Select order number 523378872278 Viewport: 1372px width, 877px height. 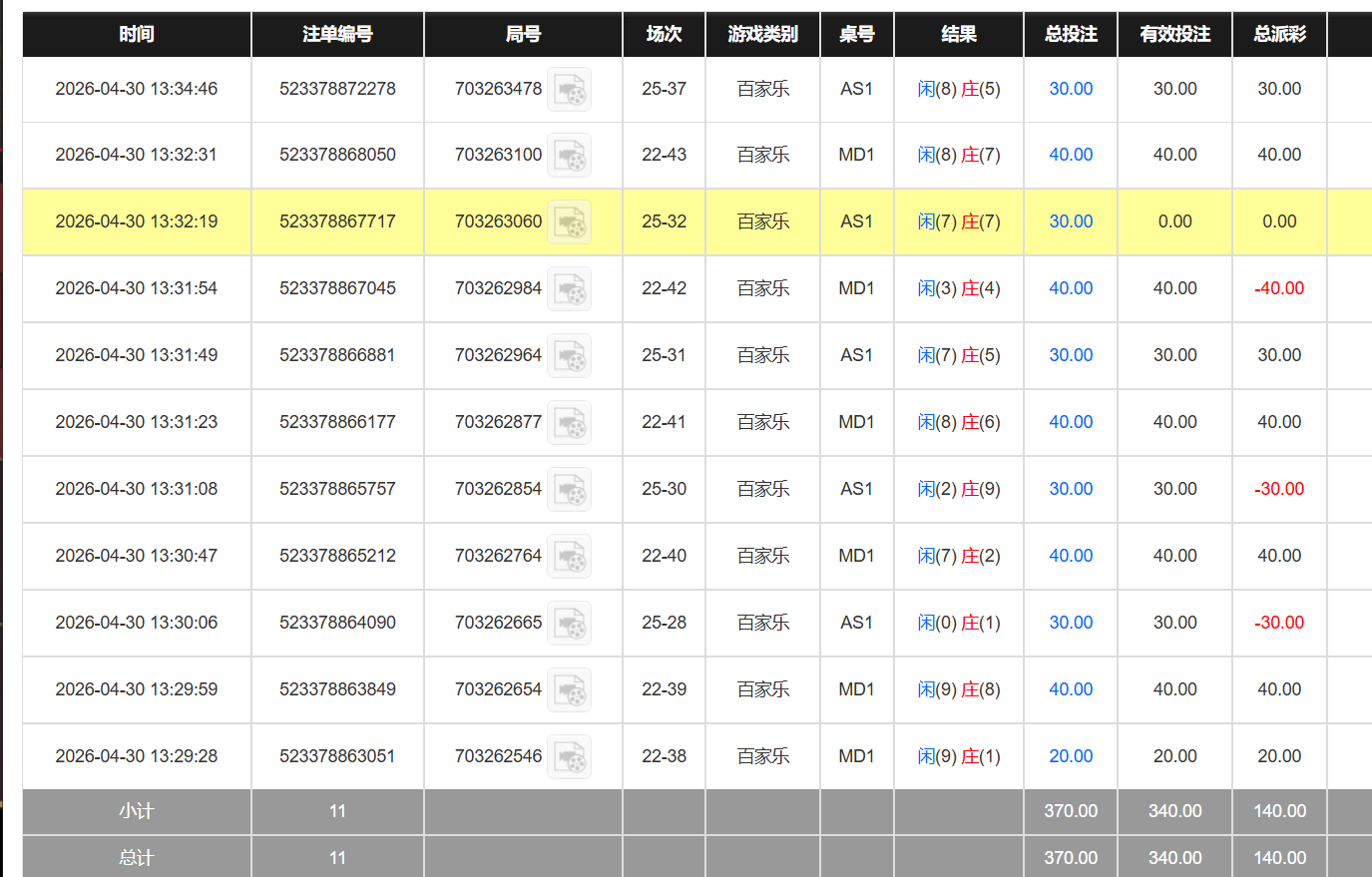pos(337,89)
